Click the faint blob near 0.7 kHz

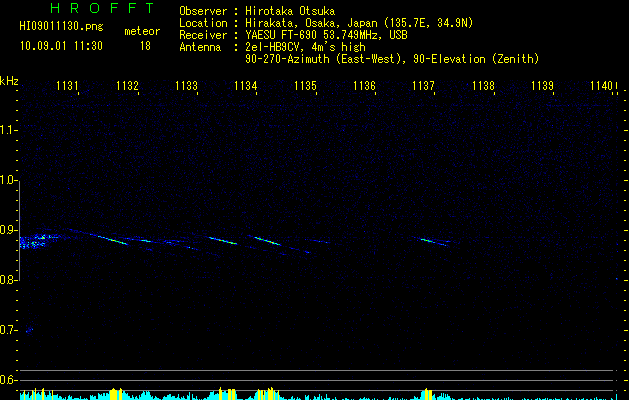click(29, 331)
